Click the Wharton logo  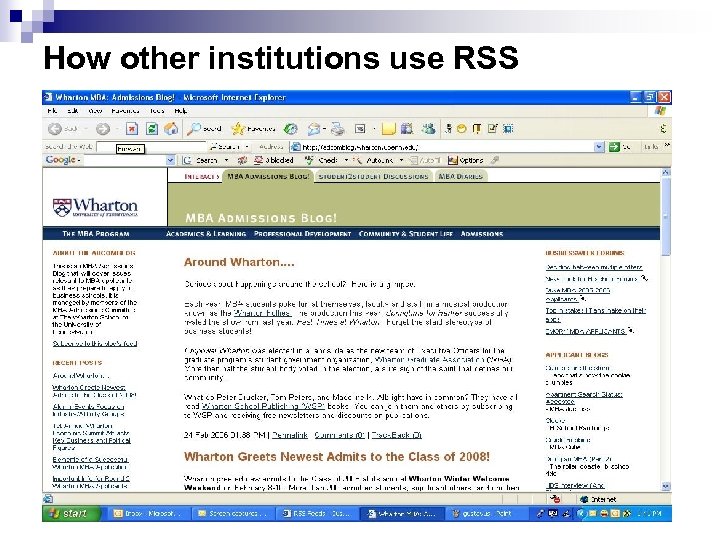(96, 207)
